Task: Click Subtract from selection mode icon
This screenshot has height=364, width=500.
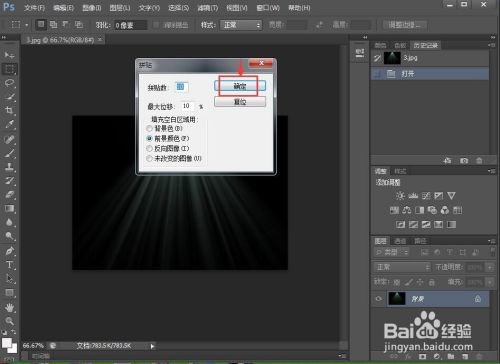Action: 66,24
